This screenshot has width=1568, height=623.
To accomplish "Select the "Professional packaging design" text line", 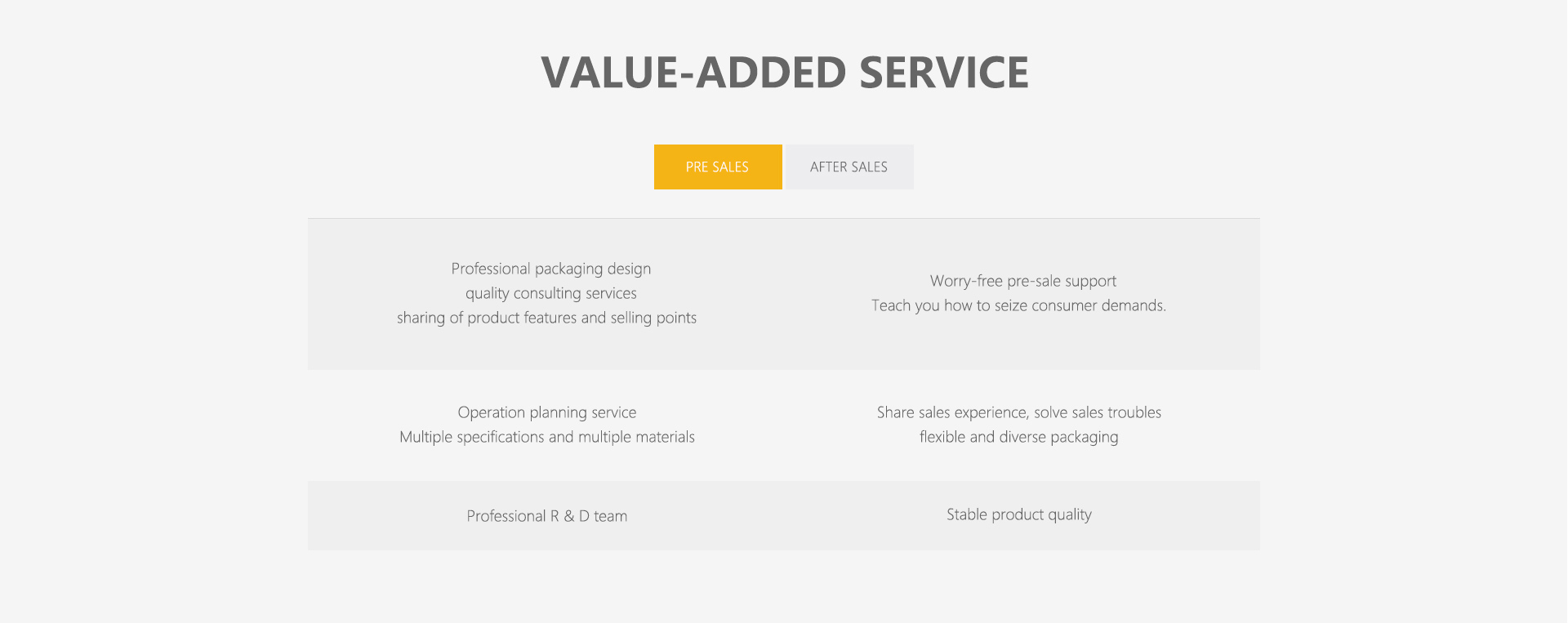I will [x=551, y=269].
